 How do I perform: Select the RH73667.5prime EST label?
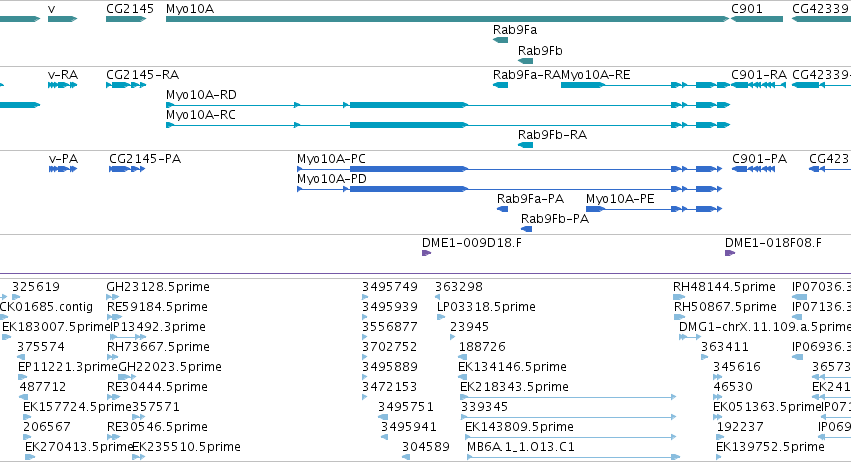pyautogui.click(x=158, y=347)
